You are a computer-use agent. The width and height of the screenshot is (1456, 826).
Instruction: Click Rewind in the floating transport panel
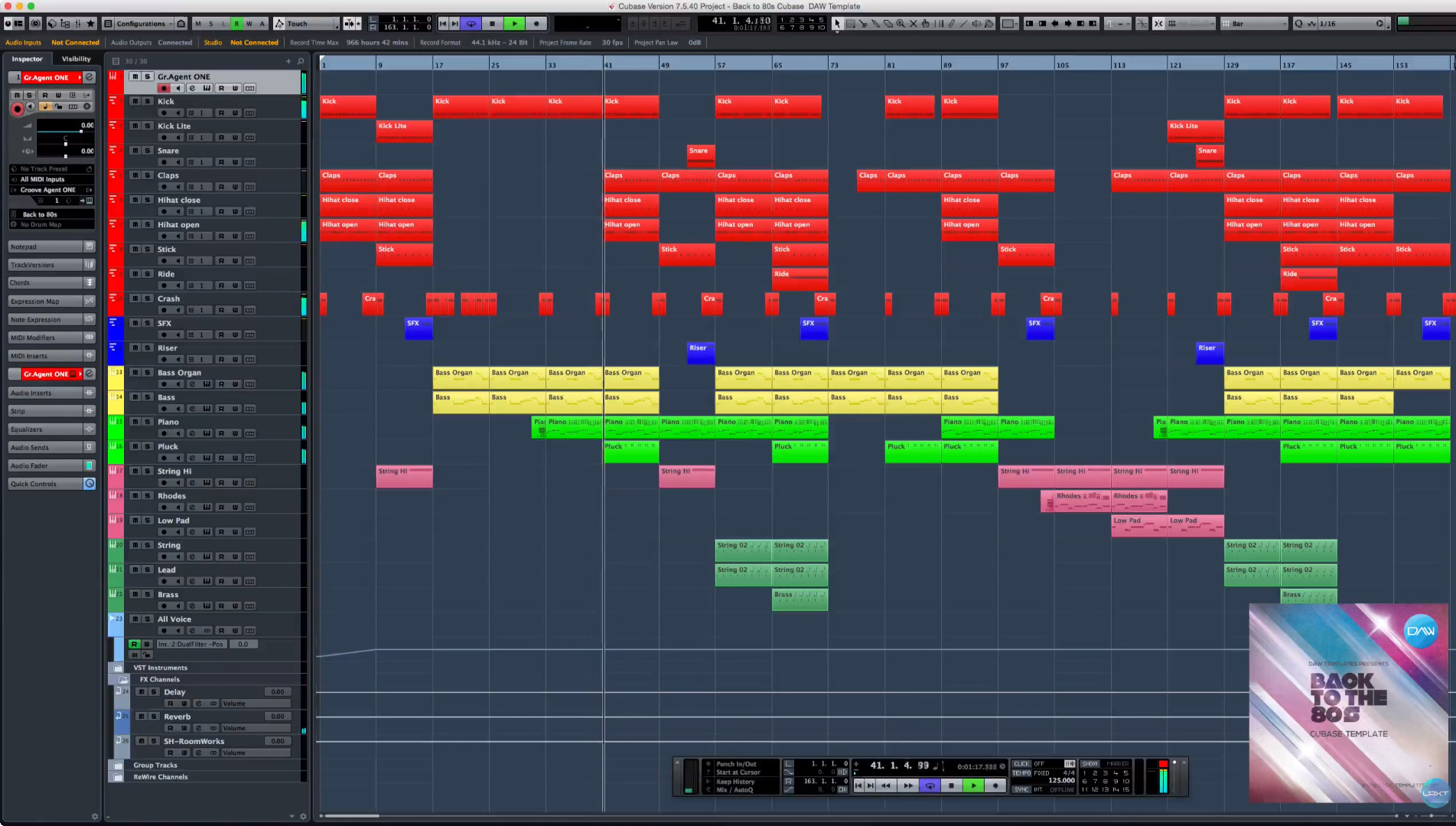pos(886,785)
